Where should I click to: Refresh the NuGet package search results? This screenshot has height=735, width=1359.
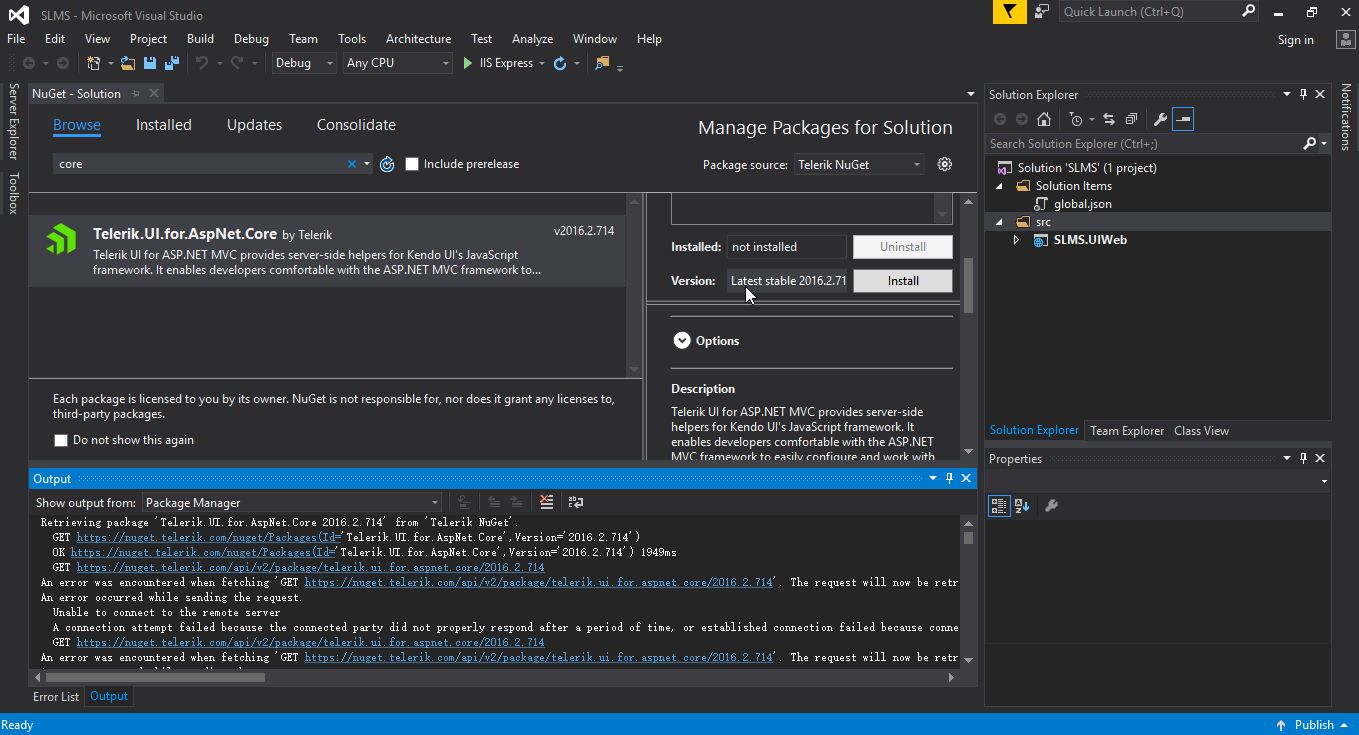[388, 164]
